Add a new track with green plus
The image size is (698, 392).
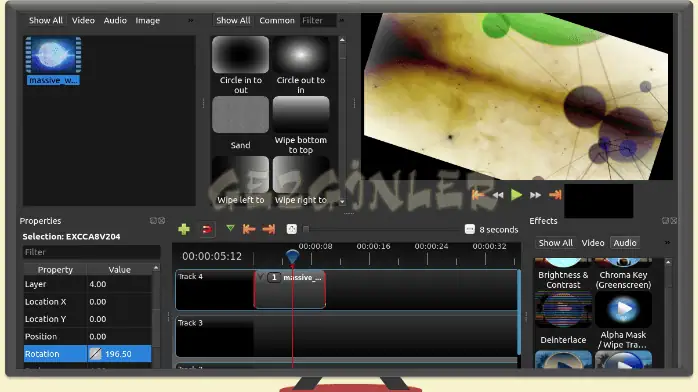pos(184,229)
